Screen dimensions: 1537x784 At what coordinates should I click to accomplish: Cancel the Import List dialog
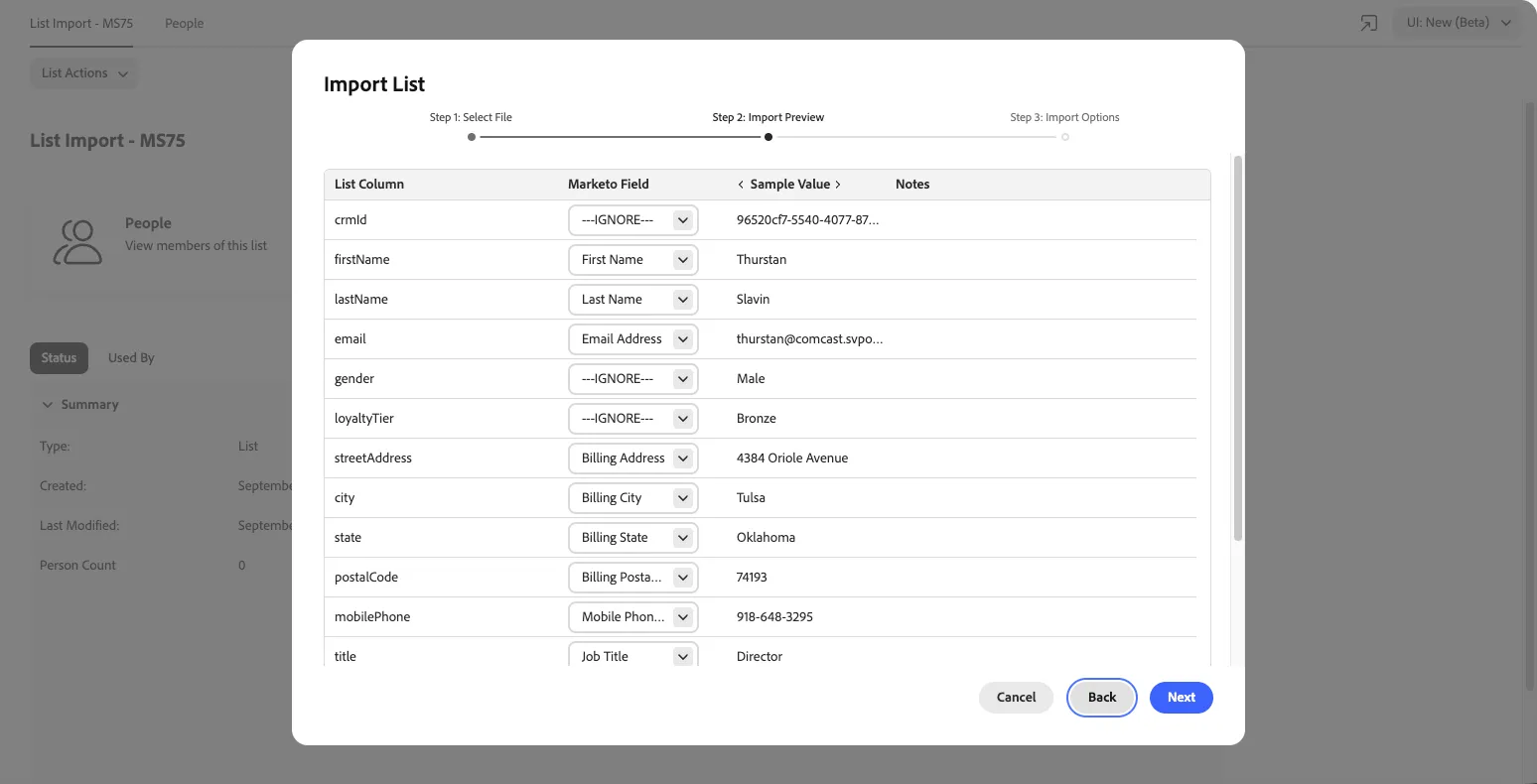tap(1016, 698)
